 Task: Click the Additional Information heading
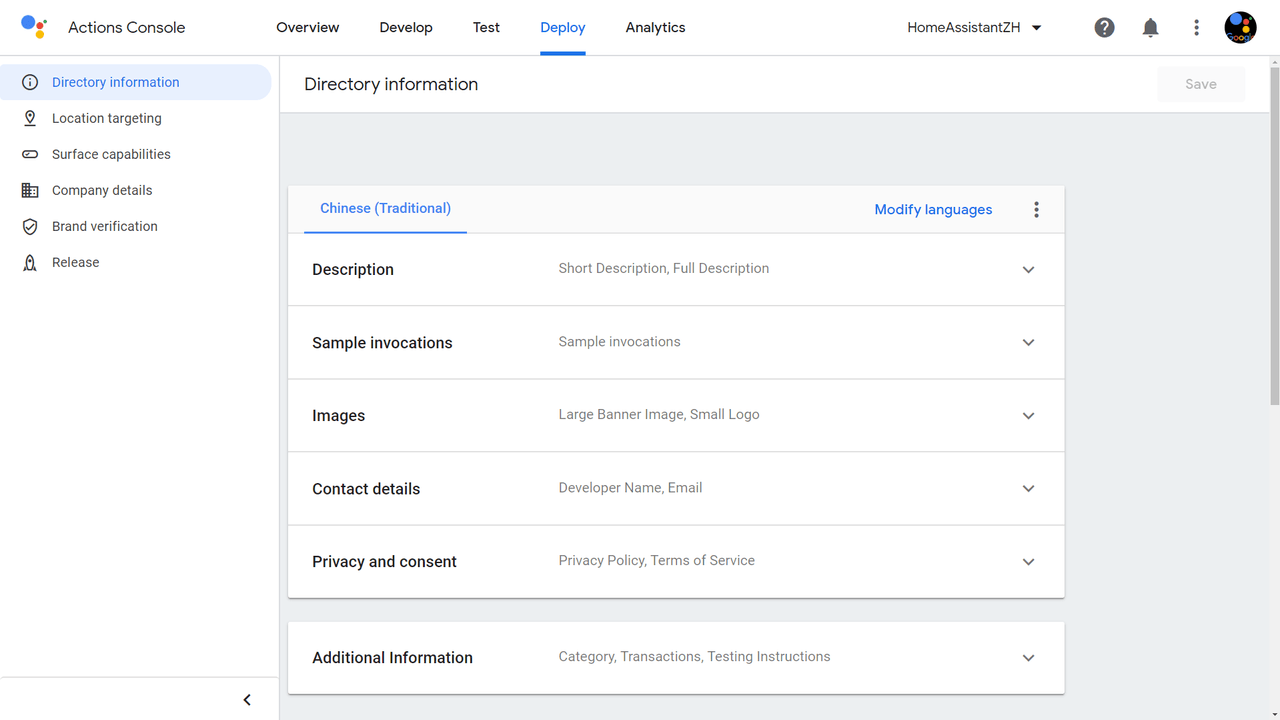coord(392,658)
